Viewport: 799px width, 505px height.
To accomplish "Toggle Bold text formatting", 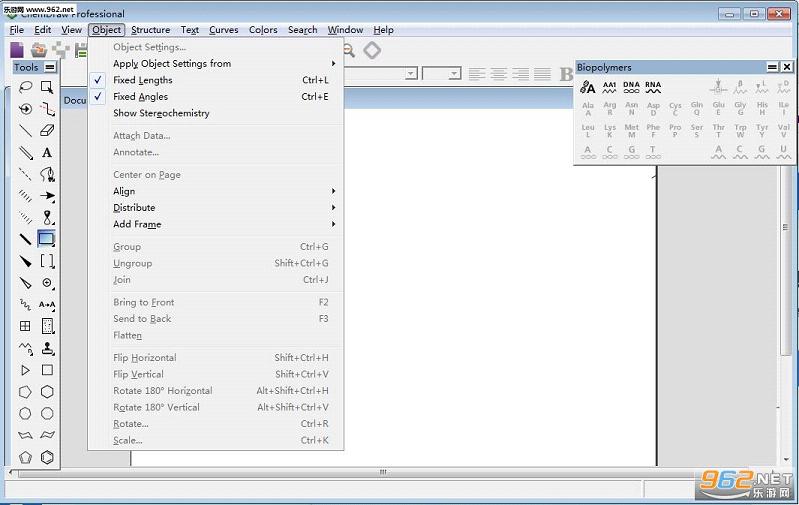I will [566, 74].
